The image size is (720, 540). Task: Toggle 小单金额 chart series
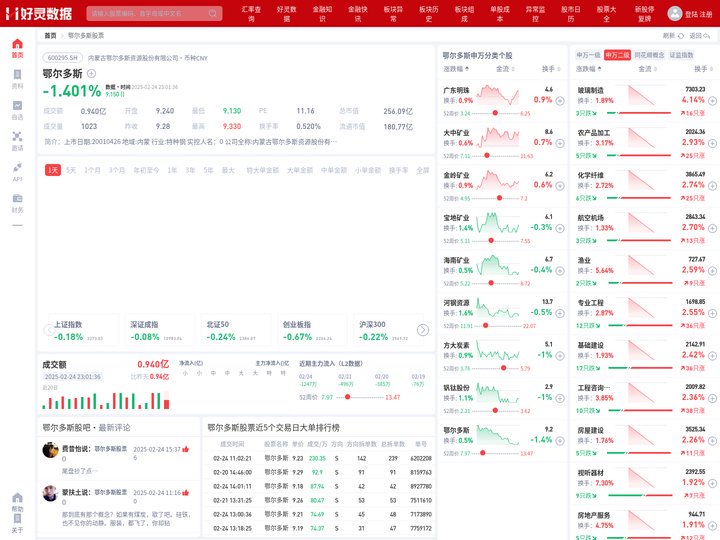pos(368,170)
